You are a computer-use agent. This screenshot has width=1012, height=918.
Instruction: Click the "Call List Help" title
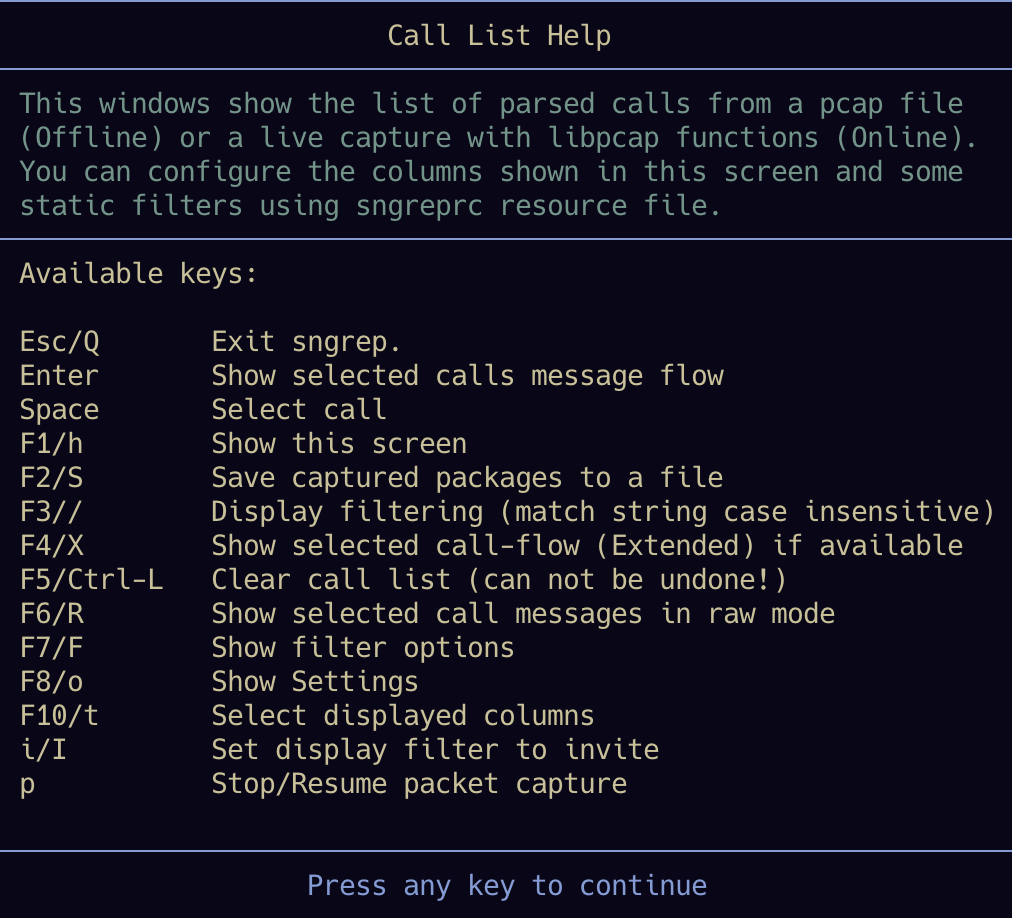[499, 36]
